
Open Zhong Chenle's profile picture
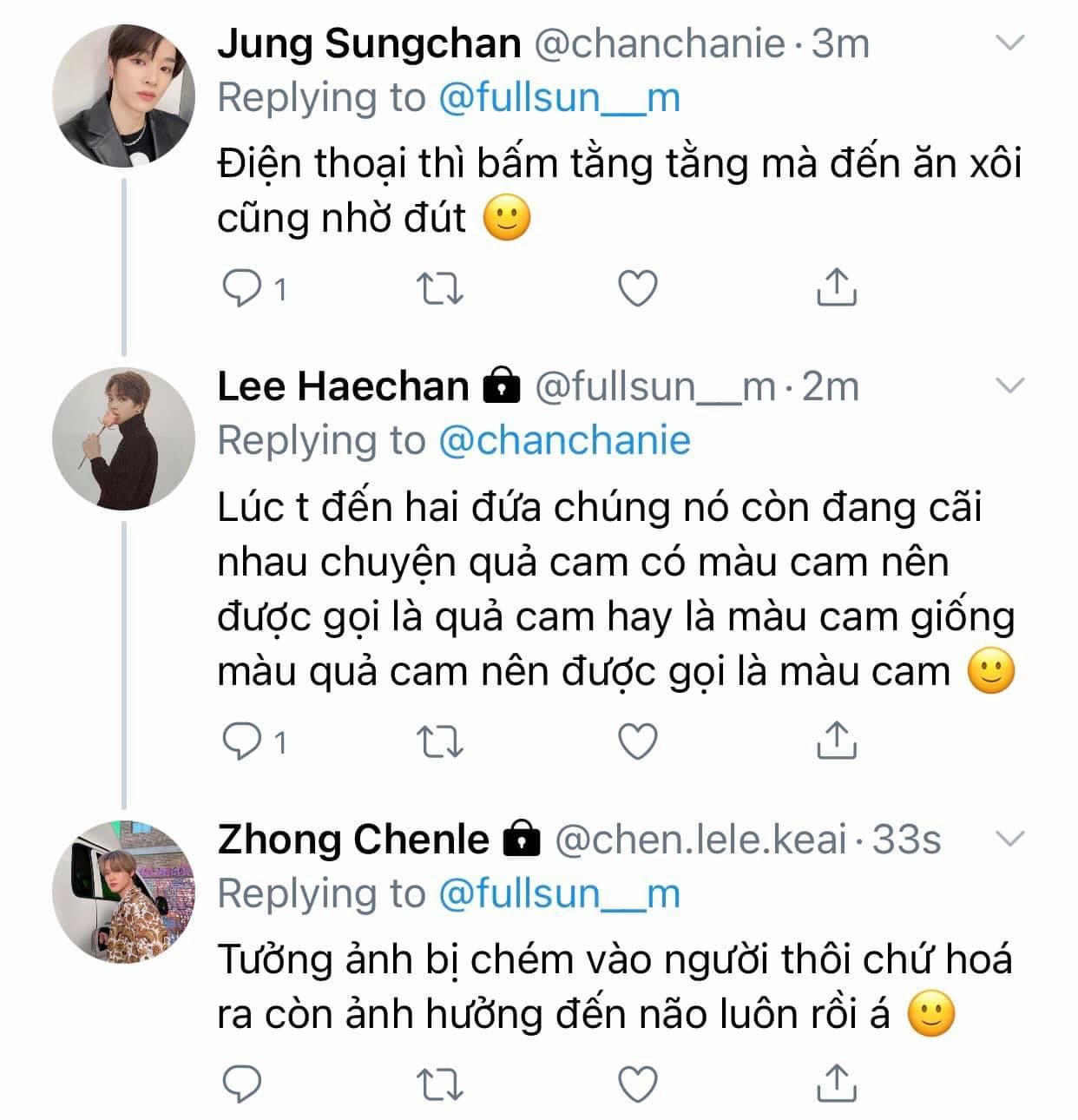pyautogui.click(x=123, y=892)
